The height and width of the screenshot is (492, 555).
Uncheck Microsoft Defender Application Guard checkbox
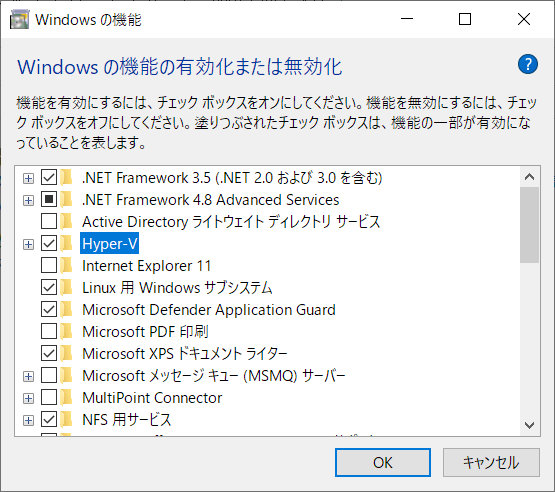(x=49, y=309)
